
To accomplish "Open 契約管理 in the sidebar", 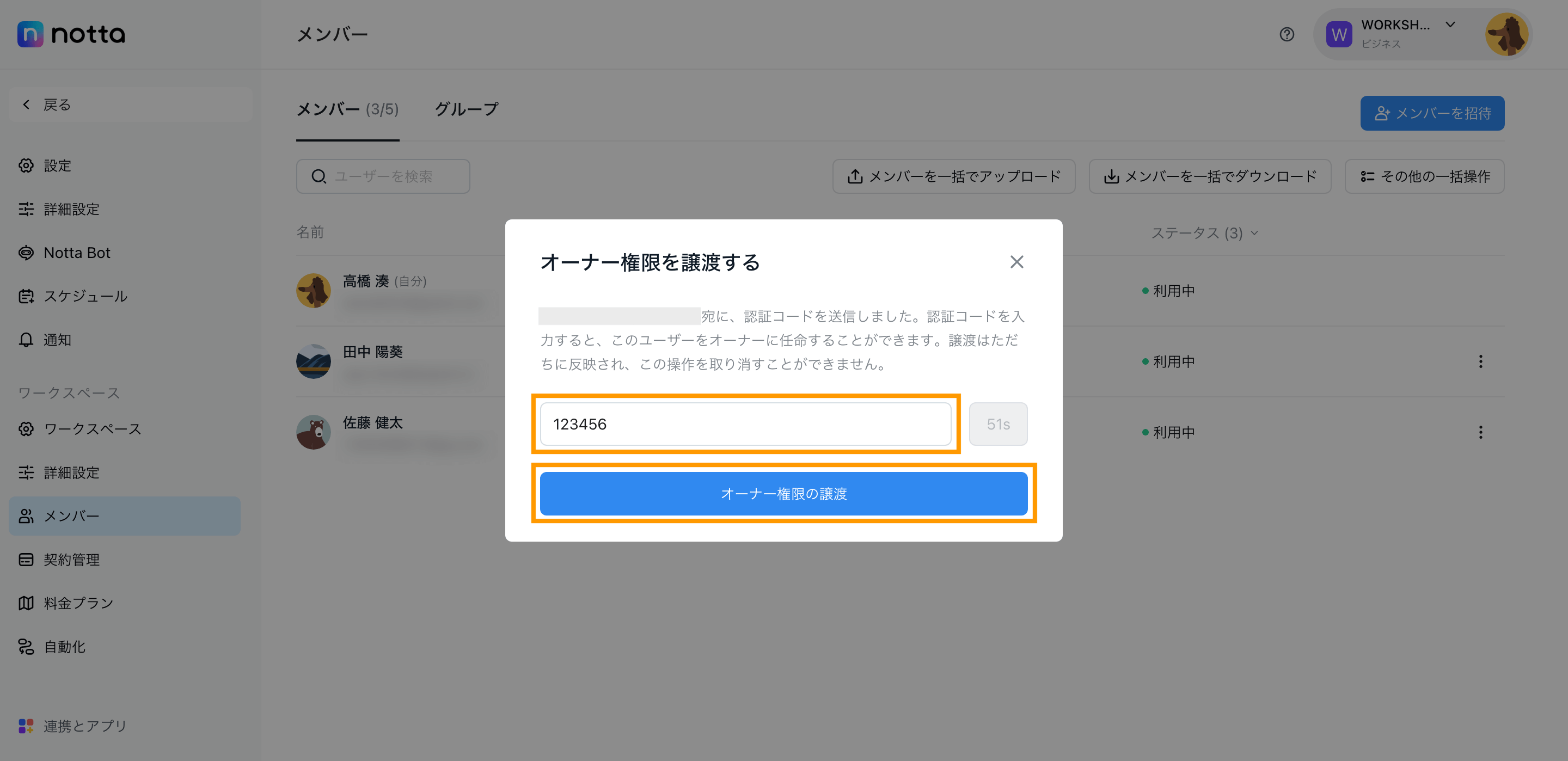I will pos(125,560).
